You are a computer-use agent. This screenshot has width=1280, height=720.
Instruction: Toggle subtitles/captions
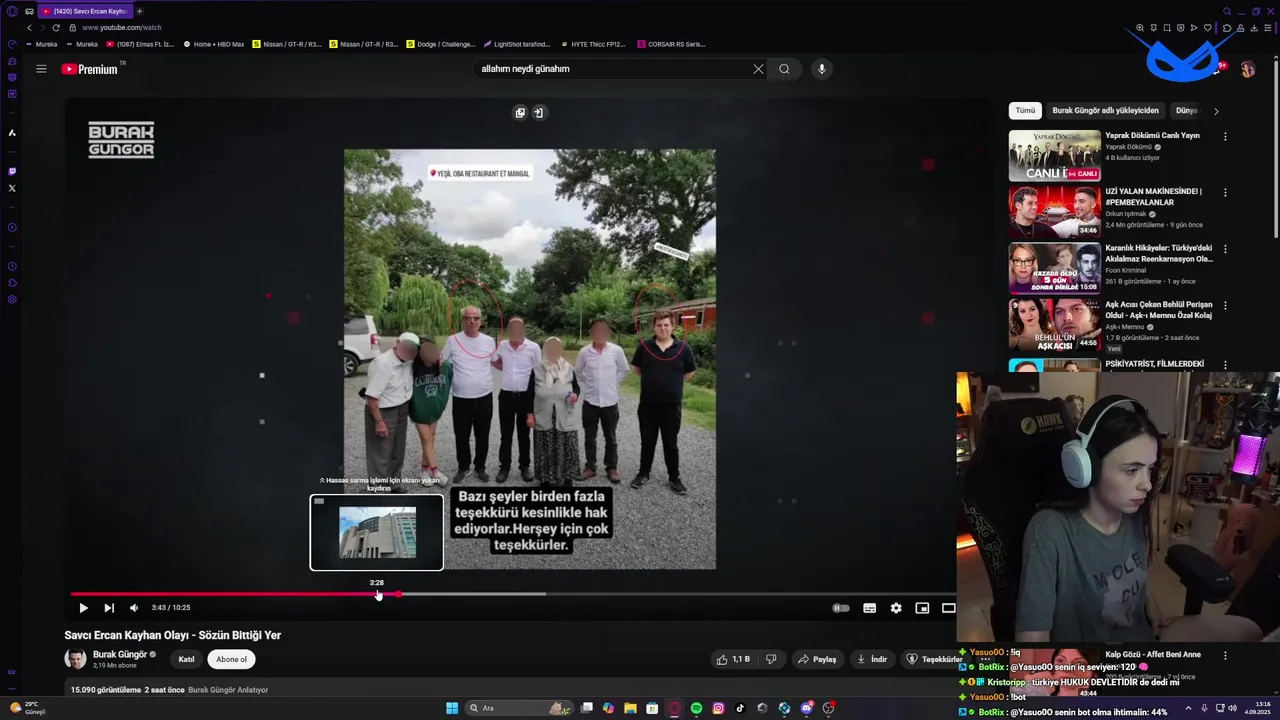click(x=870, y=608)
